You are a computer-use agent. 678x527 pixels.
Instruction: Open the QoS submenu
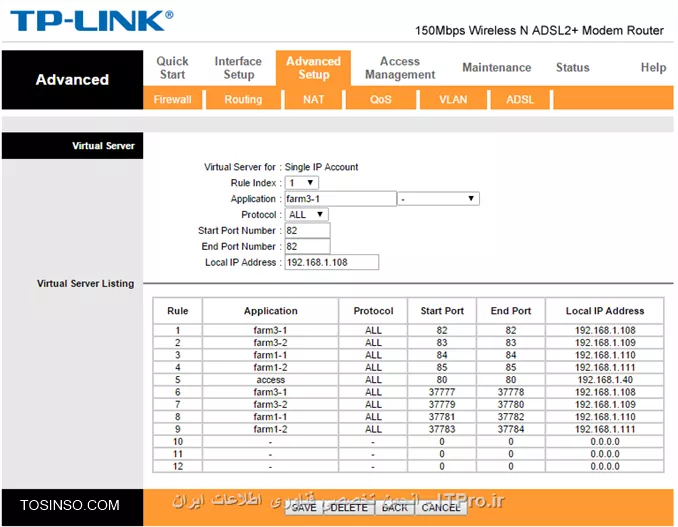point(381,99)
